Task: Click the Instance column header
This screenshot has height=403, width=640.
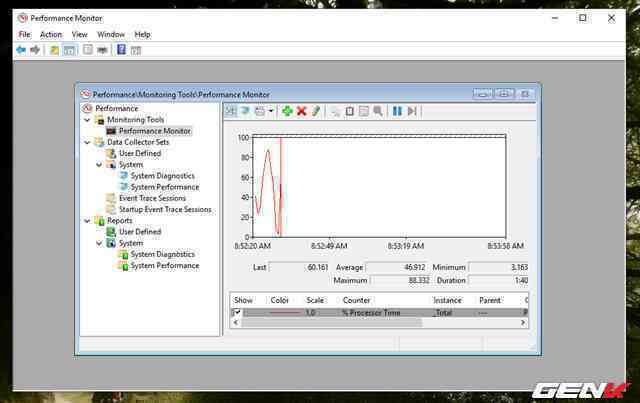Action: pyautogui.click(x=447, y=301)
